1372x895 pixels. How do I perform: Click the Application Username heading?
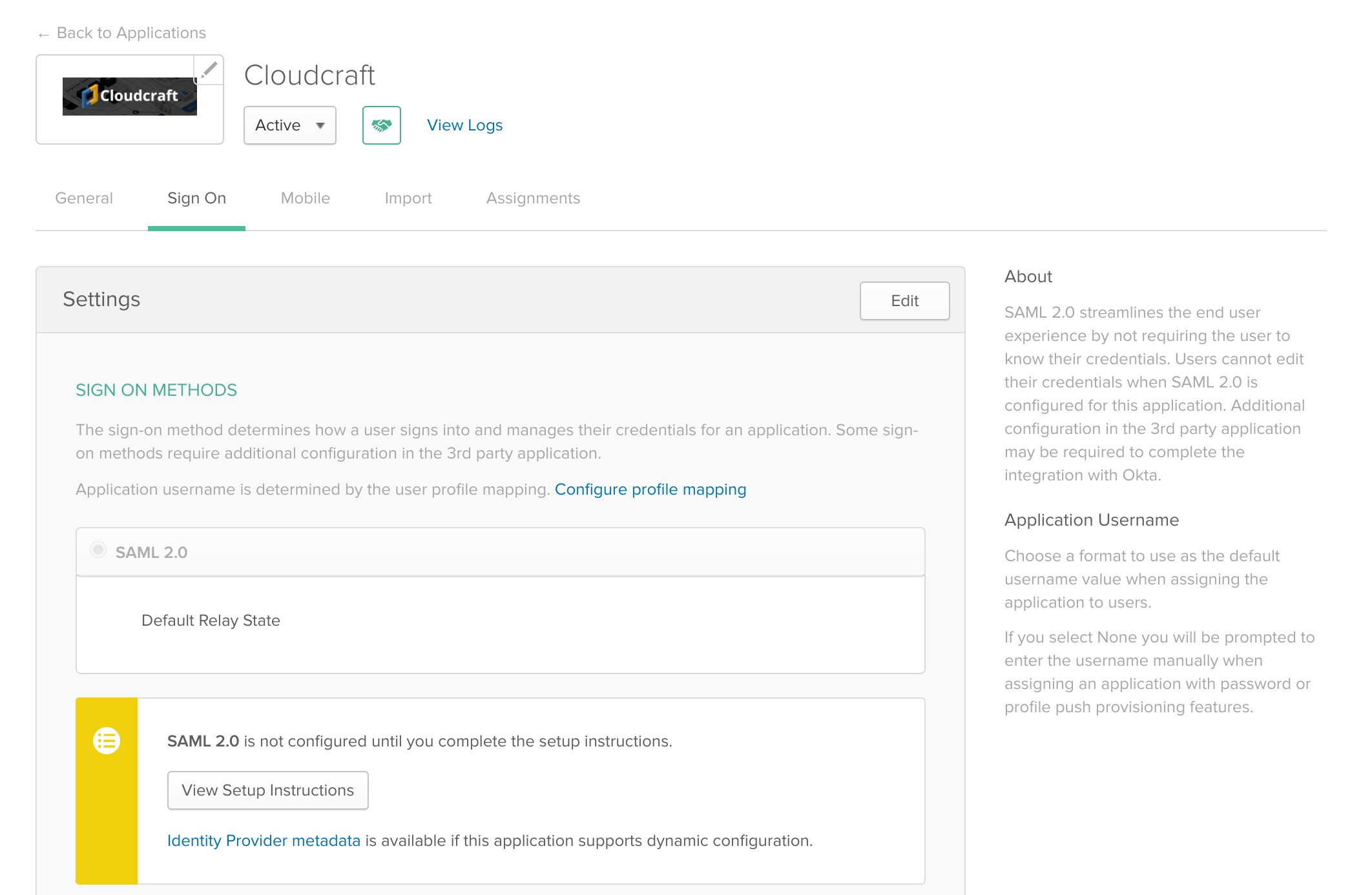(1092, 520)
